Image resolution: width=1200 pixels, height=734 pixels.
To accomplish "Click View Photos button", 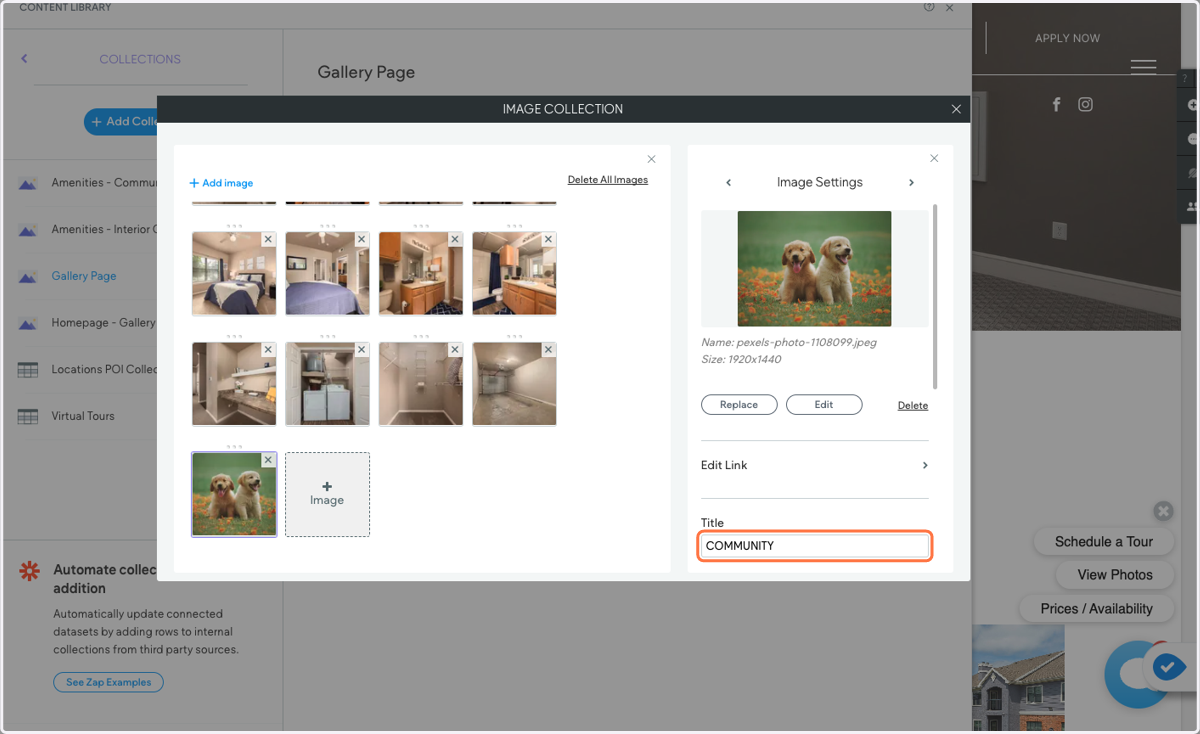I will pos(1115,575).
